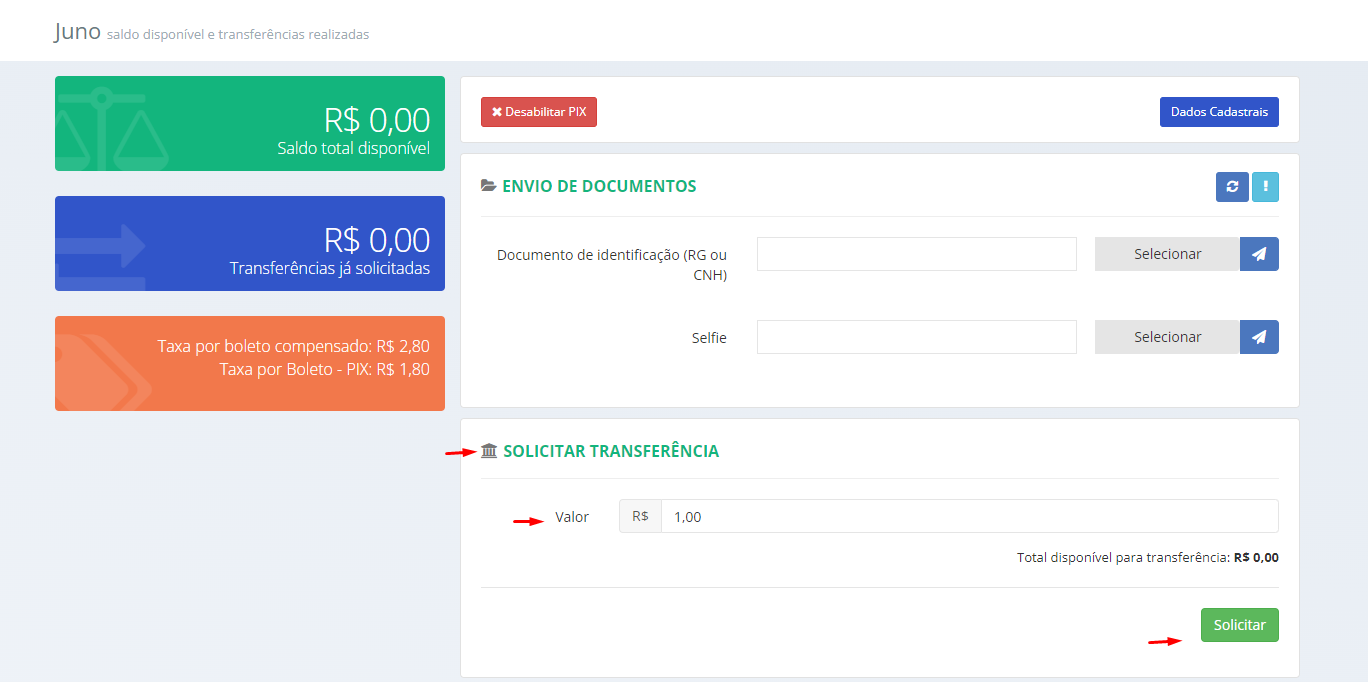Focus the Valor amount field
1368x682 pixels.
969,516
